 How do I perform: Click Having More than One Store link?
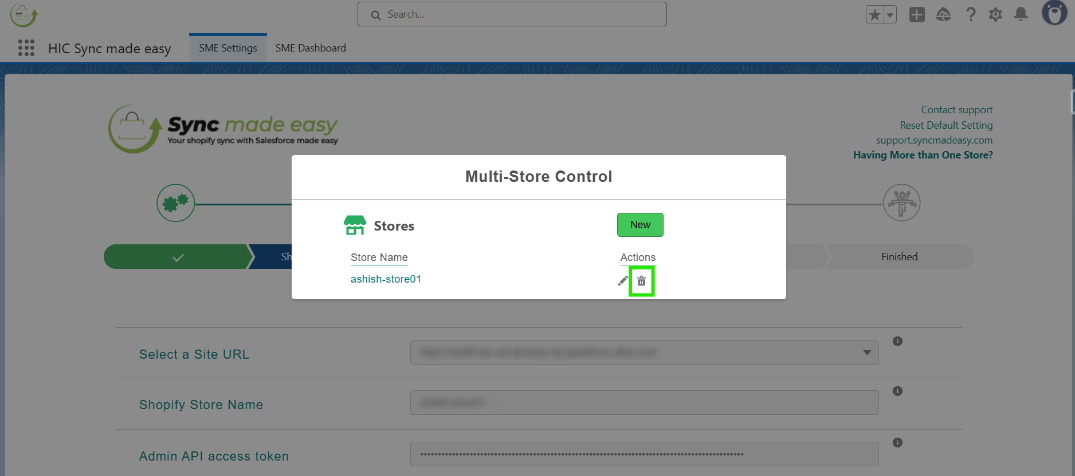point(923,155)
